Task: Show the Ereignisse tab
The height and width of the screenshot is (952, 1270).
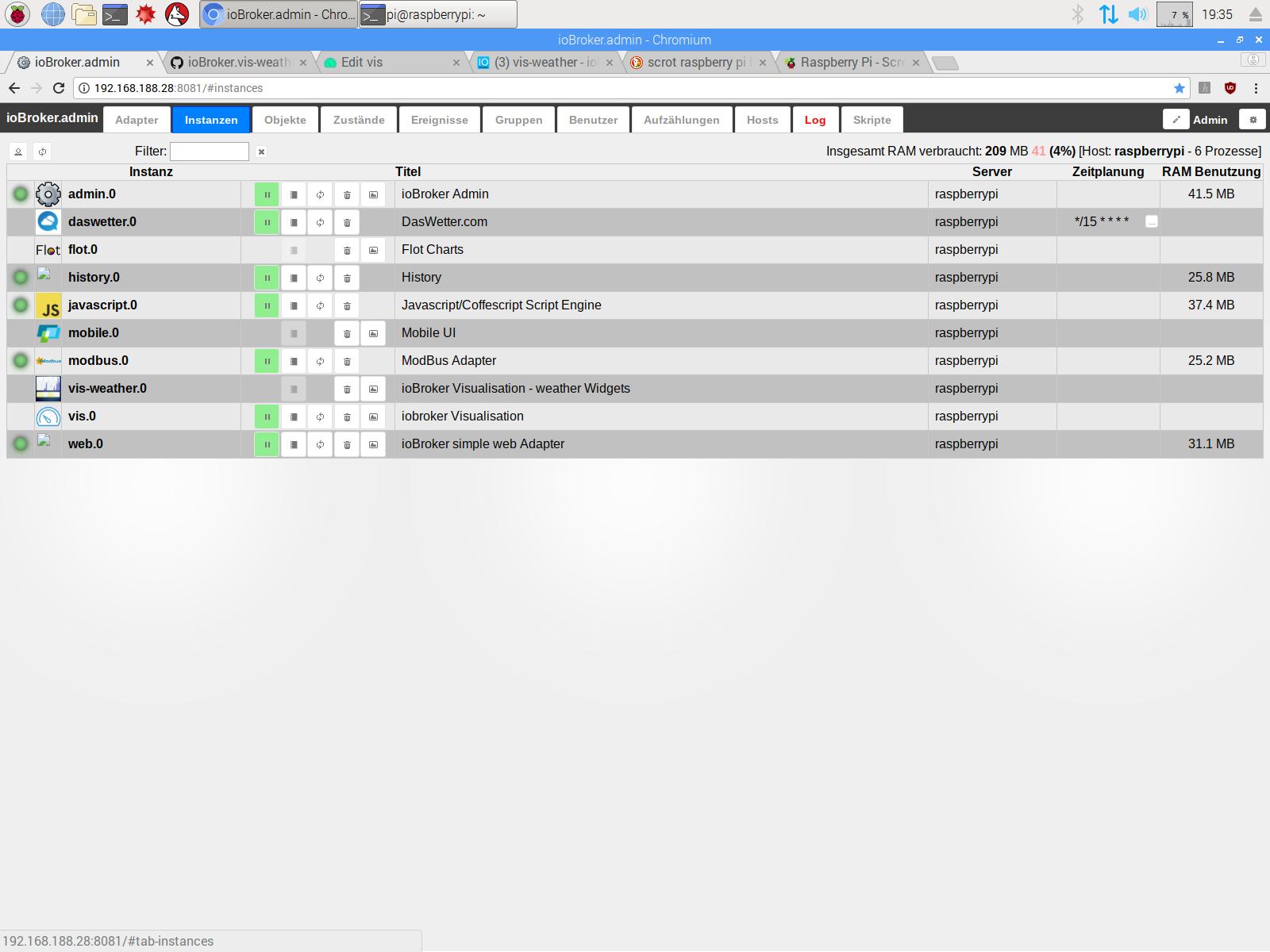Action: point(440,120)
